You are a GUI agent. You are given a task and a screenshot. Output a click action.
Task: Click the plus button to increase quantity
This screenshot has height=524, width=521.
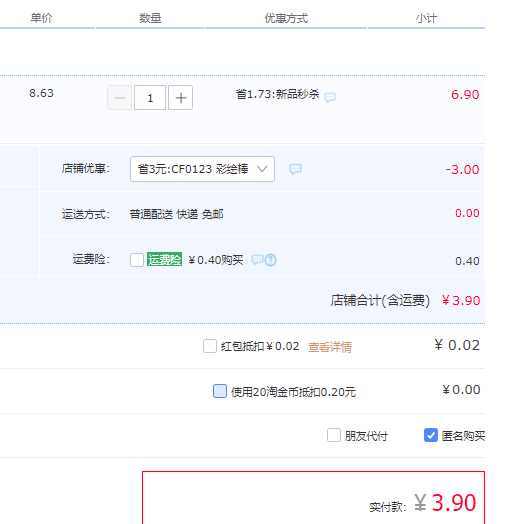click(180, 98)
